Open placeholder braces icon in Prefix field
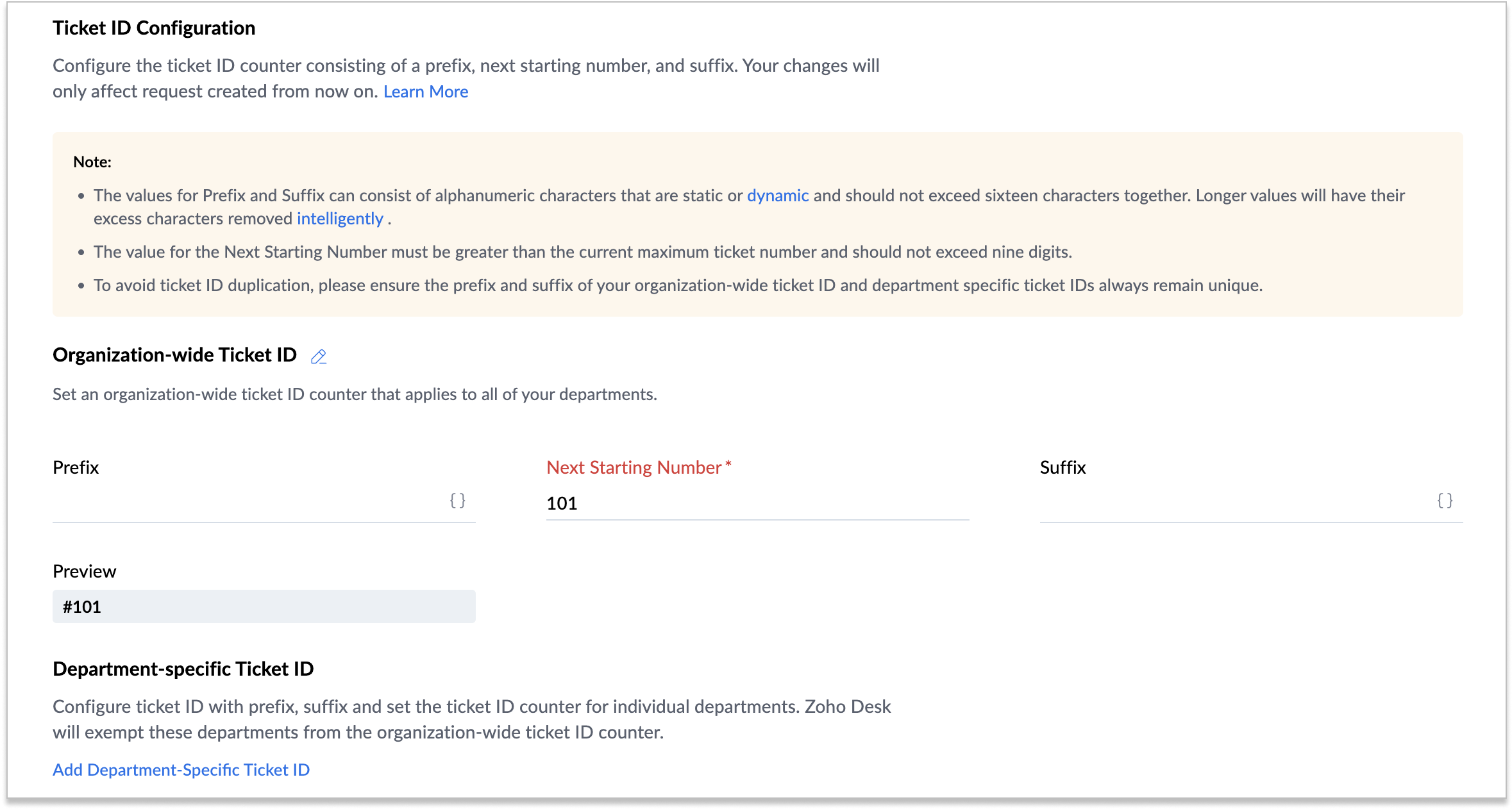 tap(457, 501)
